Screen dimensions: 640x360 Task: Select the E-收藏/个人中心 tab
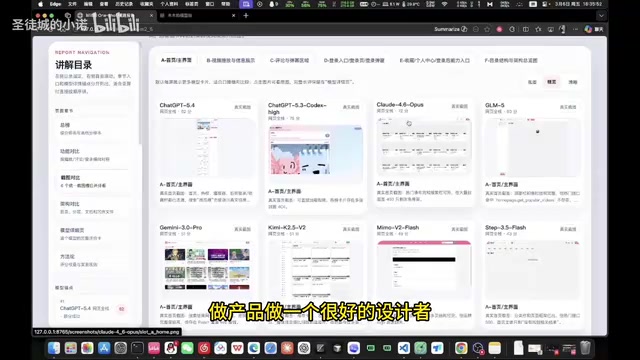(434, 60)
